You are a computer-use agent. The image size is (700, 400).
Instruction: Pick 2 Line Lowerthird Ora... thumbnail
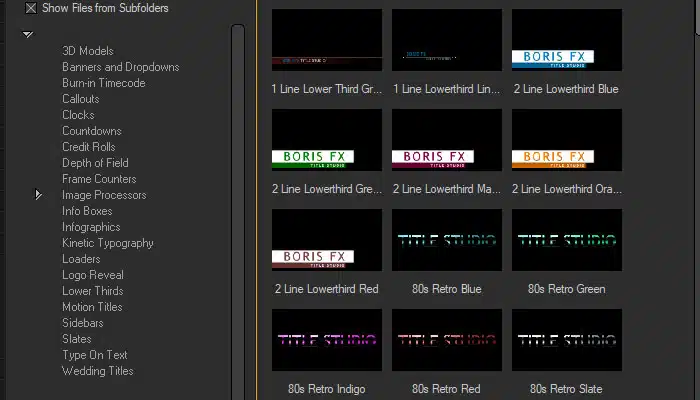[567, 140]
